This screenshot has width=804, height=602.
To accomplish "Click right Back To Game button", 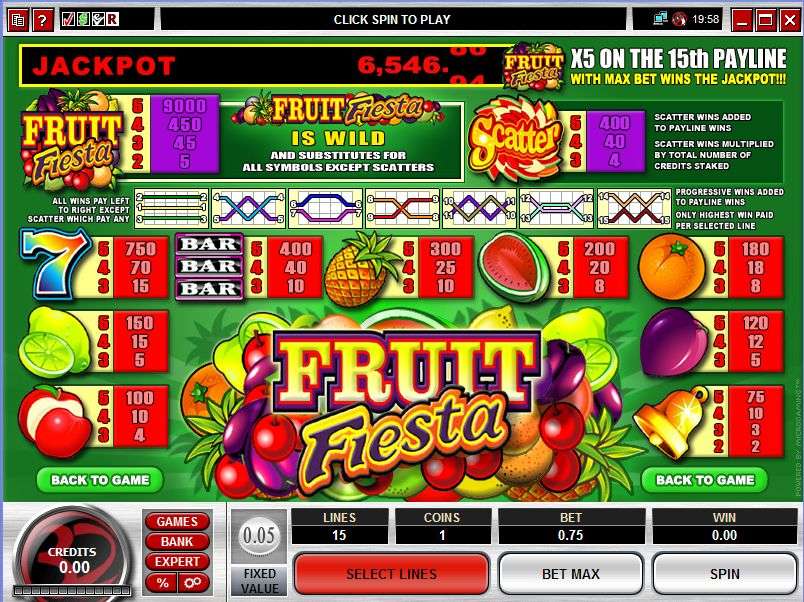I will pos(705,480).
